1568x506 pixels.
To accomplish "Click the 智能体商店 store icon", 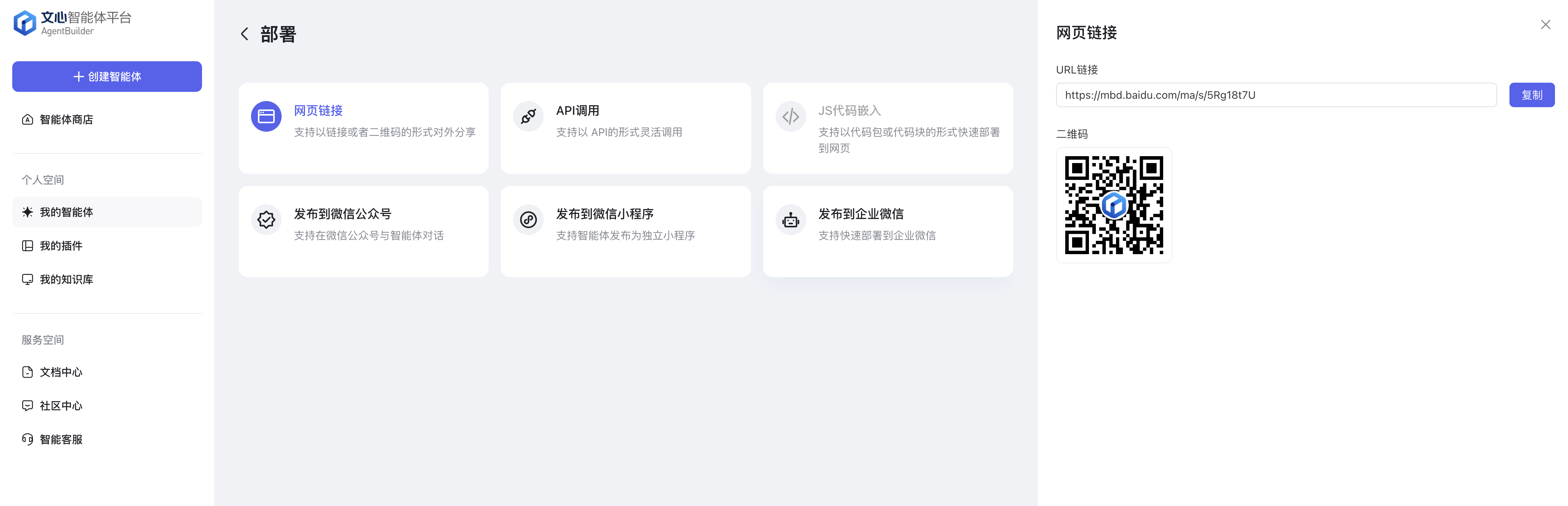I will (28, 119).
